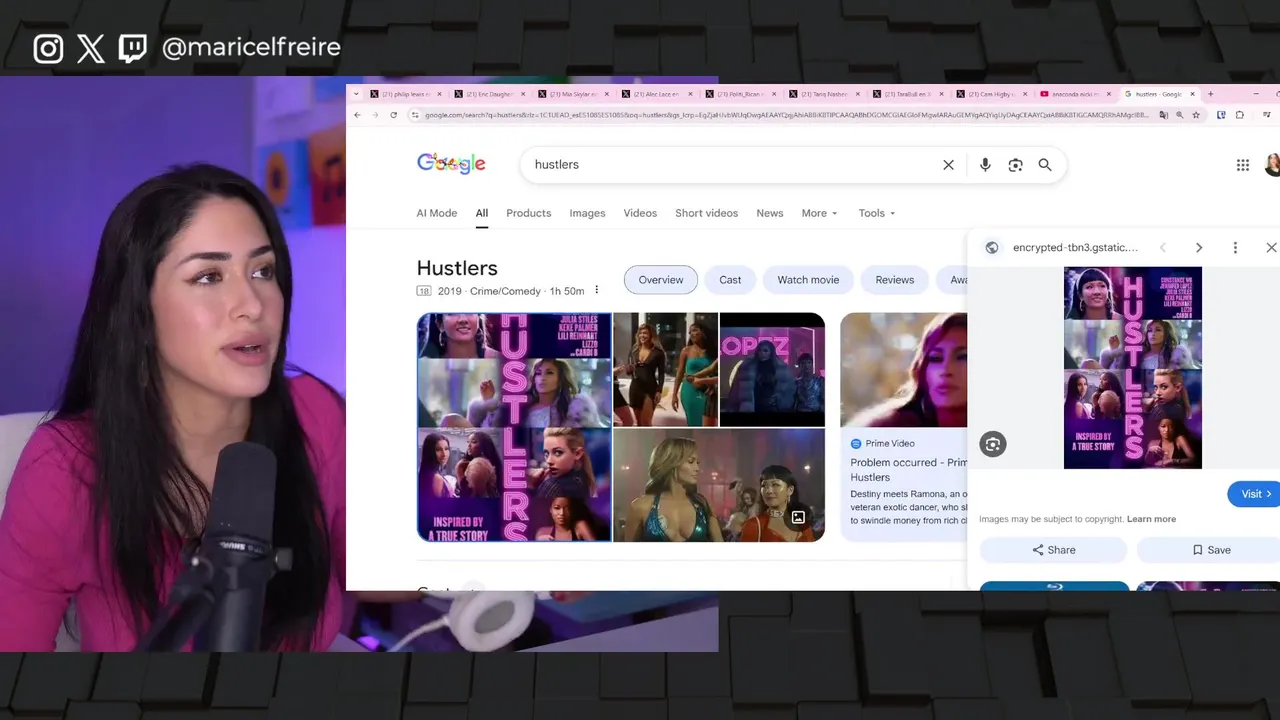1280x720 pixels.
Task: Open the anaconda nicki YouTube tab
Action: pyautogui.click(x=1075, y=94)
